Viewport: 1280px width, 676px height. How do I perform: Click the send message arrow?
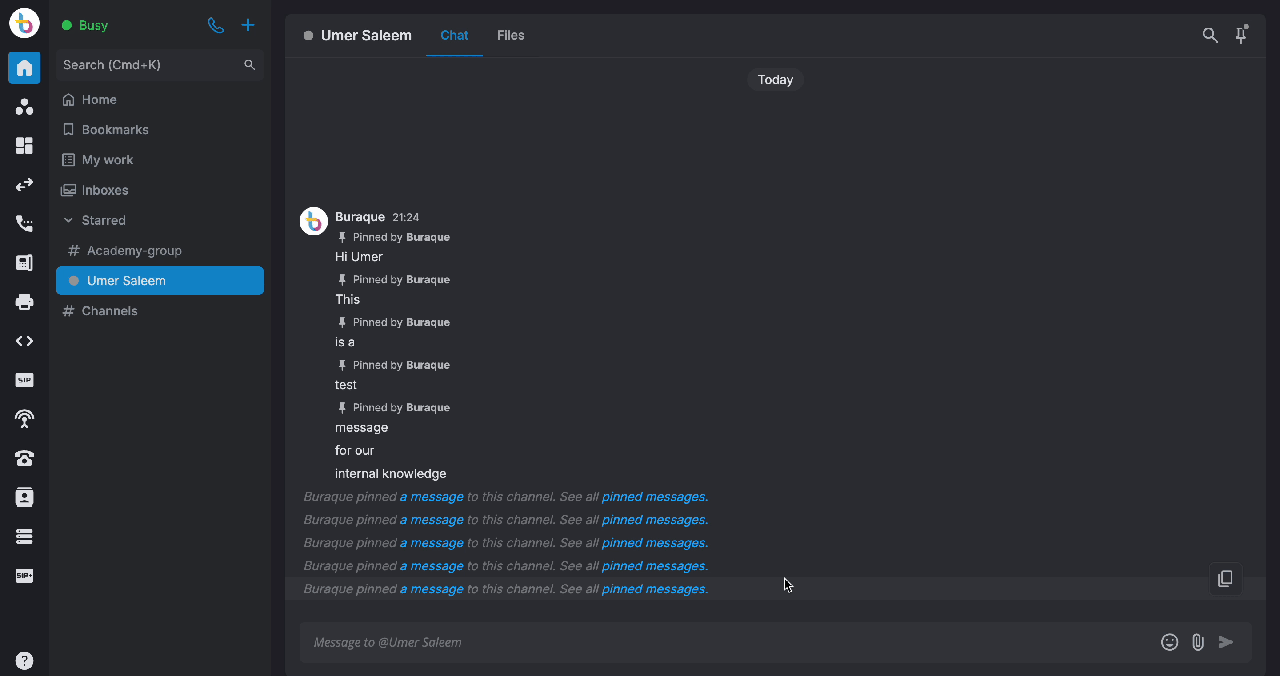tap(1226, 642)
